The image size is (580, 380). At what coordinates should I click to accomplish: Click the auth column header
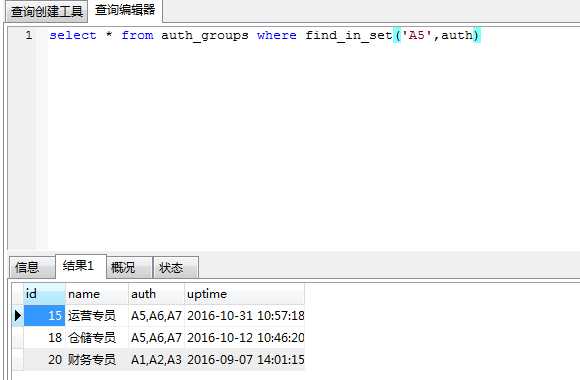[156, 294]
